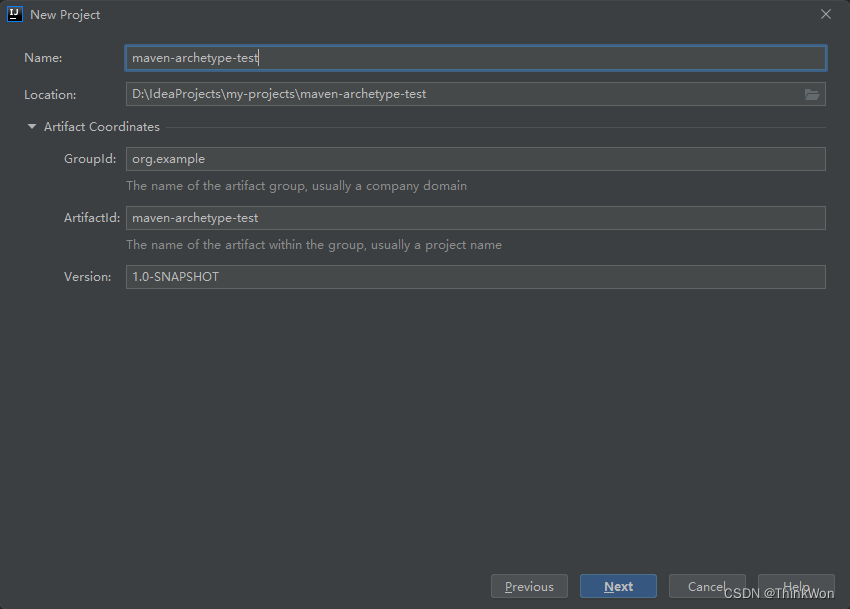Click the folder browse icon in Location field

[x=812, y=94]
